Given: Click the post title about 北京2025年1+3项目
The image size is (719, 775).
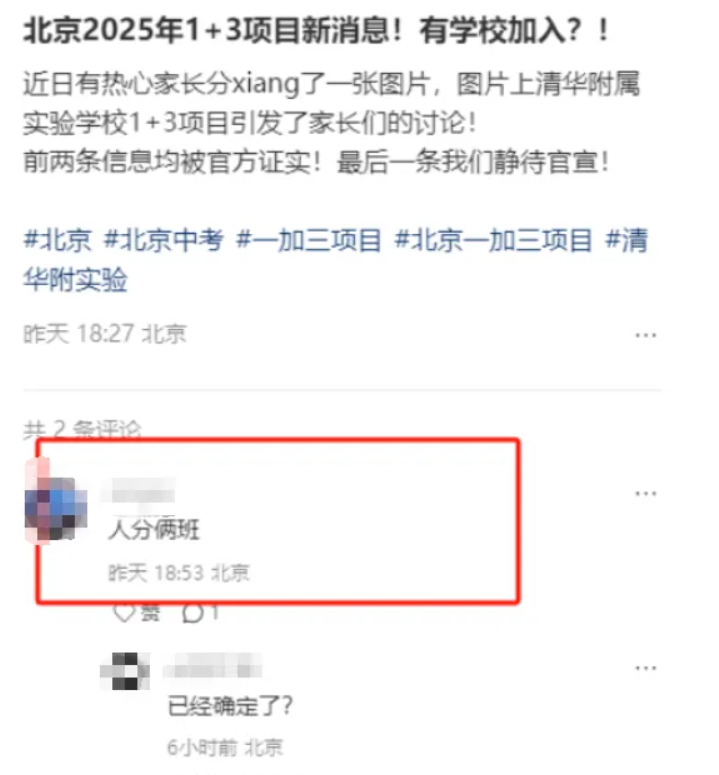Looking at the screenshot, I should [x=316, y=31].
